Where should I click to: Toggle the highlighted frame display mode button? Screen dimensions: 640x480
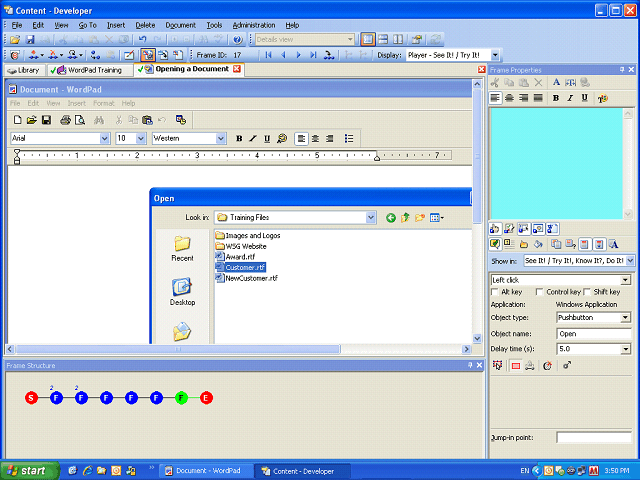coord(148,55)
